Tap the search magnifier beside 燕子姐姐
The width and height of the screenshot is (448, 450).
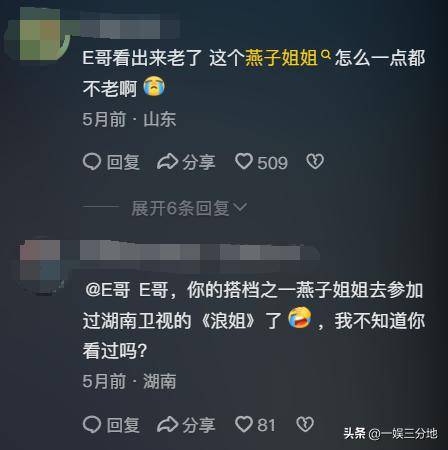325,54
